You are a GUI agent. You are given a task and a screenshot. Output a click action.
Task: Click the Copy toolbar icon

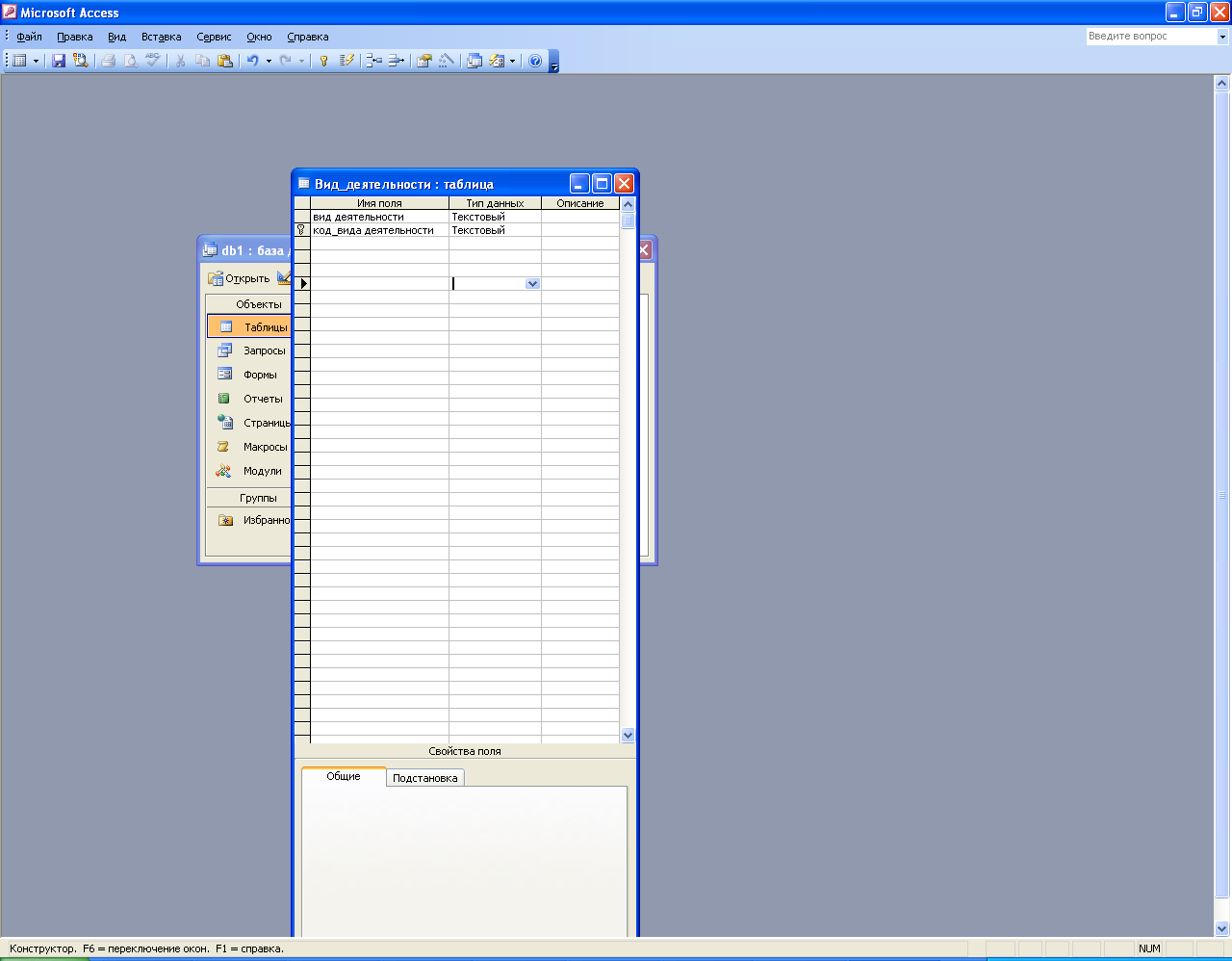point(202,61)
